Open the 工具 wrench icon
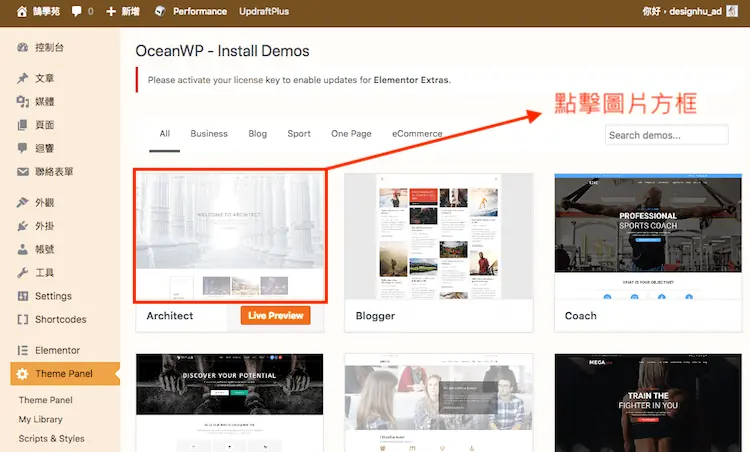This screenshot has height=452, width=750. click(x=22, y=273)
